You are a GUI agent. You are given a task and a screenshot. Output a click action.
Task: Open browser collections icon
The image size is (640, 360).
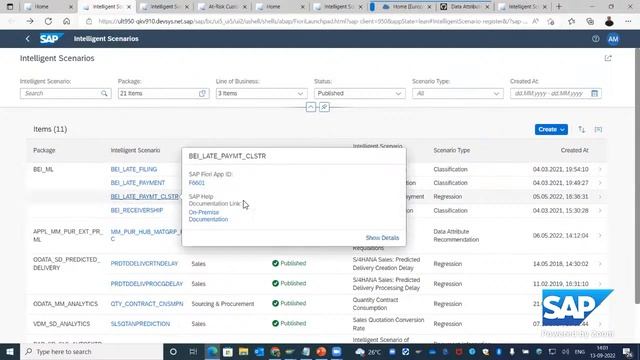click(590, 21)
